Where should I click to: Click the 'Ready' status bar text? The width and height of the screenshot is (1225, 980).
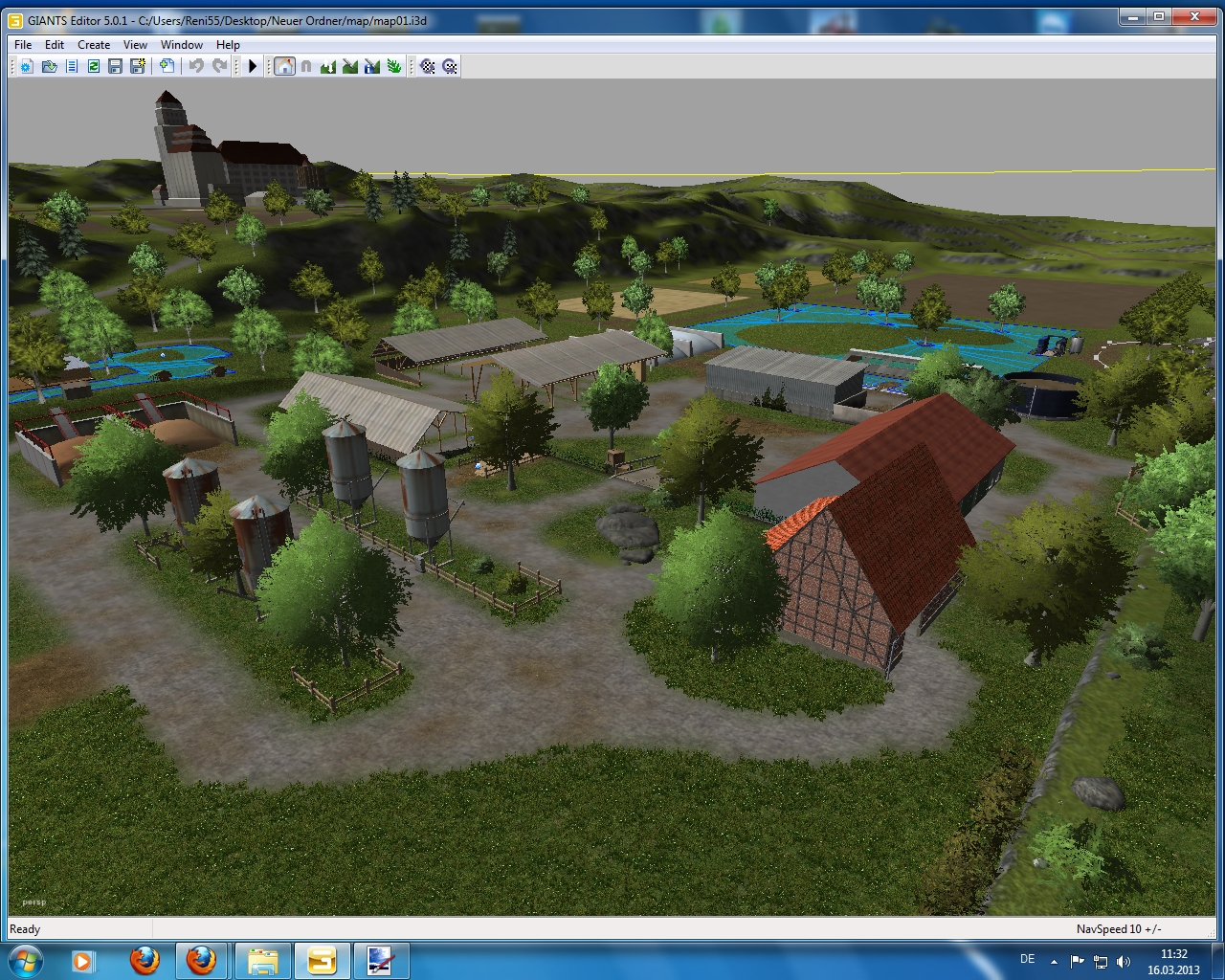pyautogui.click(x=25, y=929)
